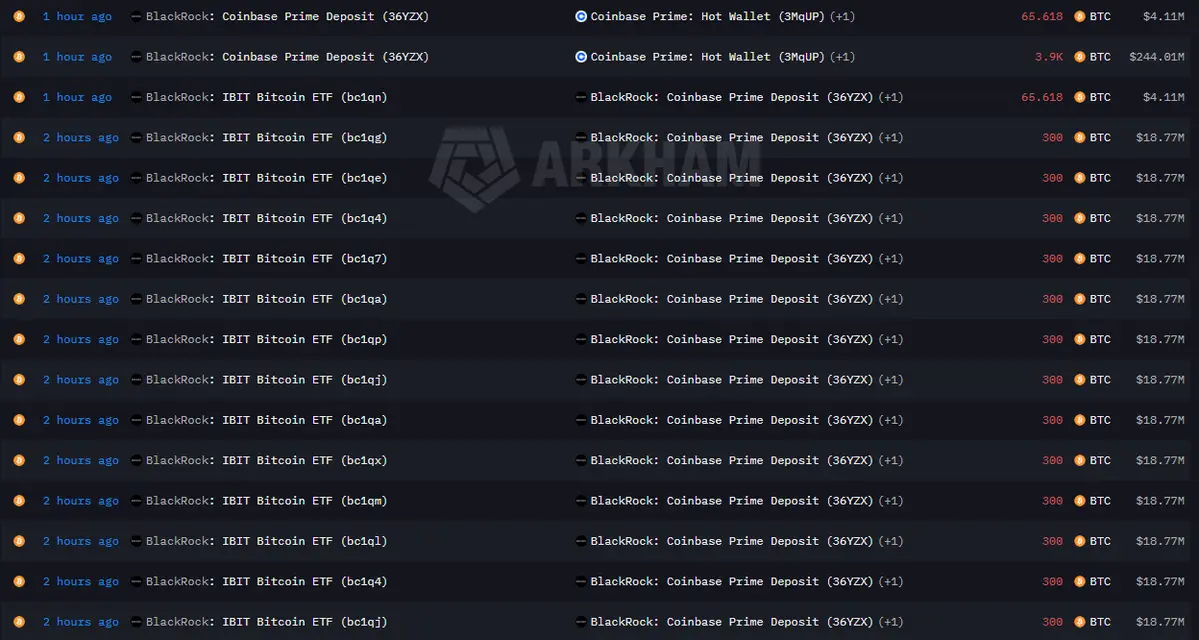The height and width of the screenshot is (640, 1199).
Task: Click the orange BTC token icon next to 3.9K
Action: pyautogui.click(x=1080, y=57)
